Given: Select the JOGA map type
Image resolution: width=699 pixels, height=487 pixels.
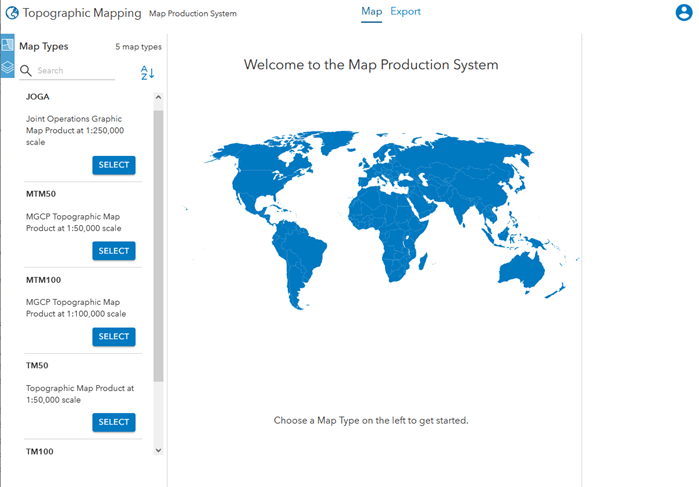Looking at the screenshot, I should coord(113,165).
